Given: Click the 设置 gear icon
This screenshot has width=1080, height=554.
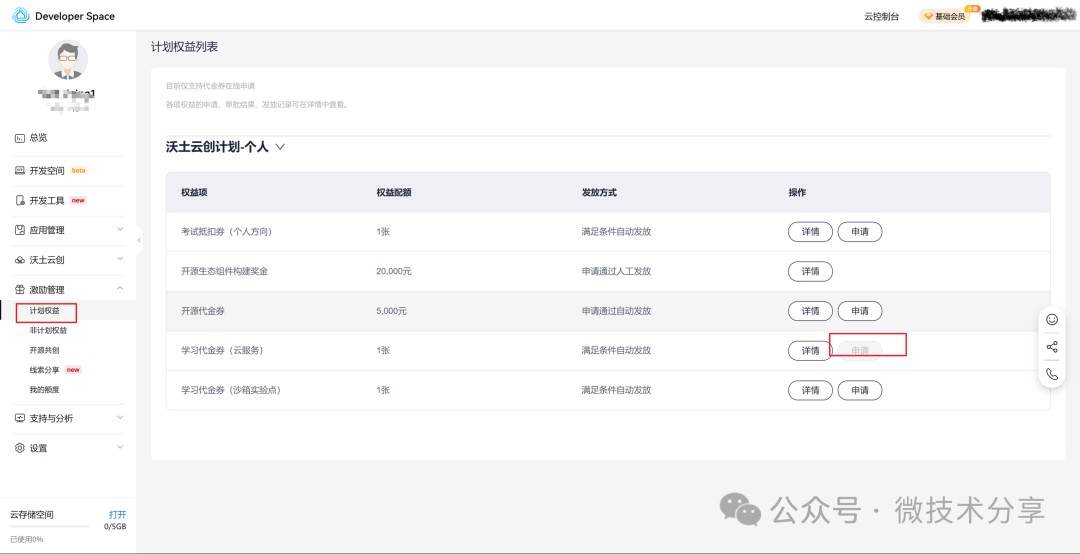Looking at the screenshot, I should pos(20,448).
